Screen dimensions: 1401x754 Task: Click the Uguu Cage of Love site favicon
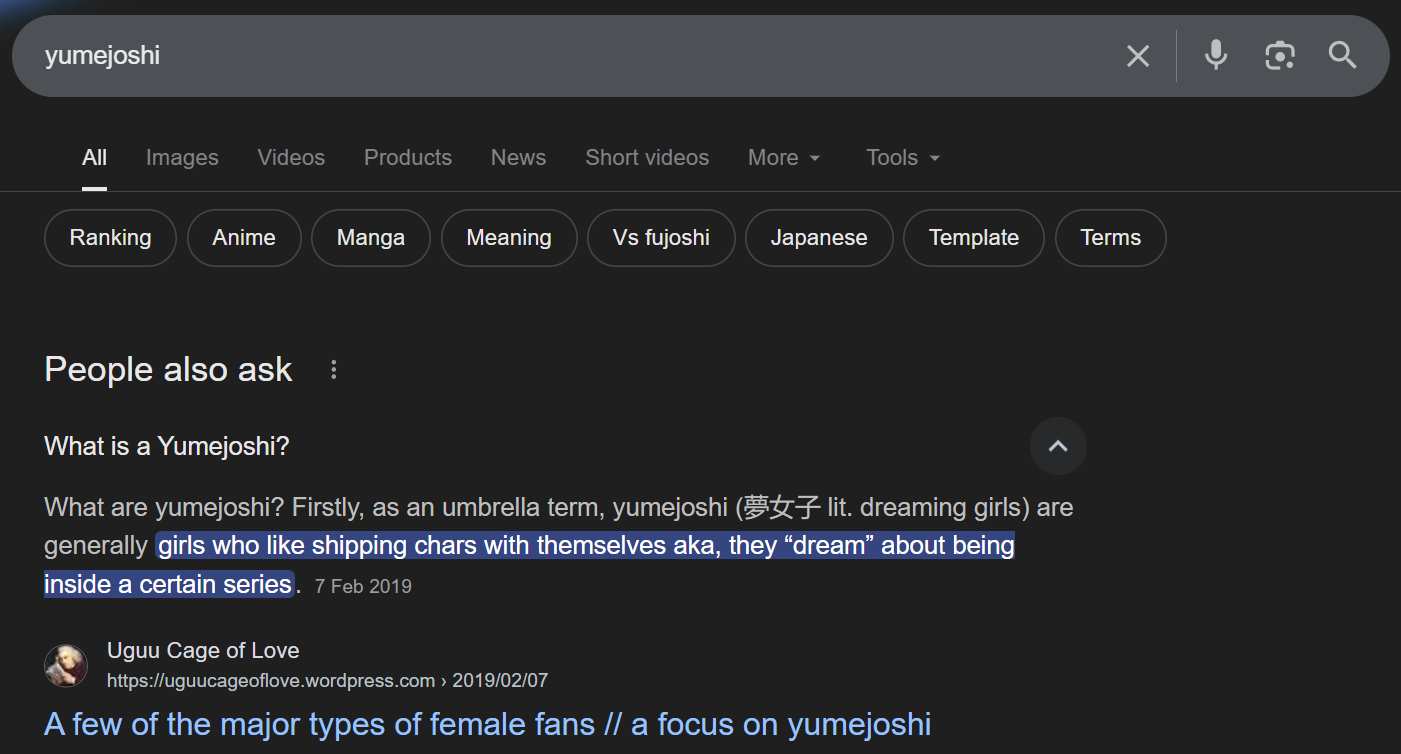pyautogui.click(x=66, y=665)
